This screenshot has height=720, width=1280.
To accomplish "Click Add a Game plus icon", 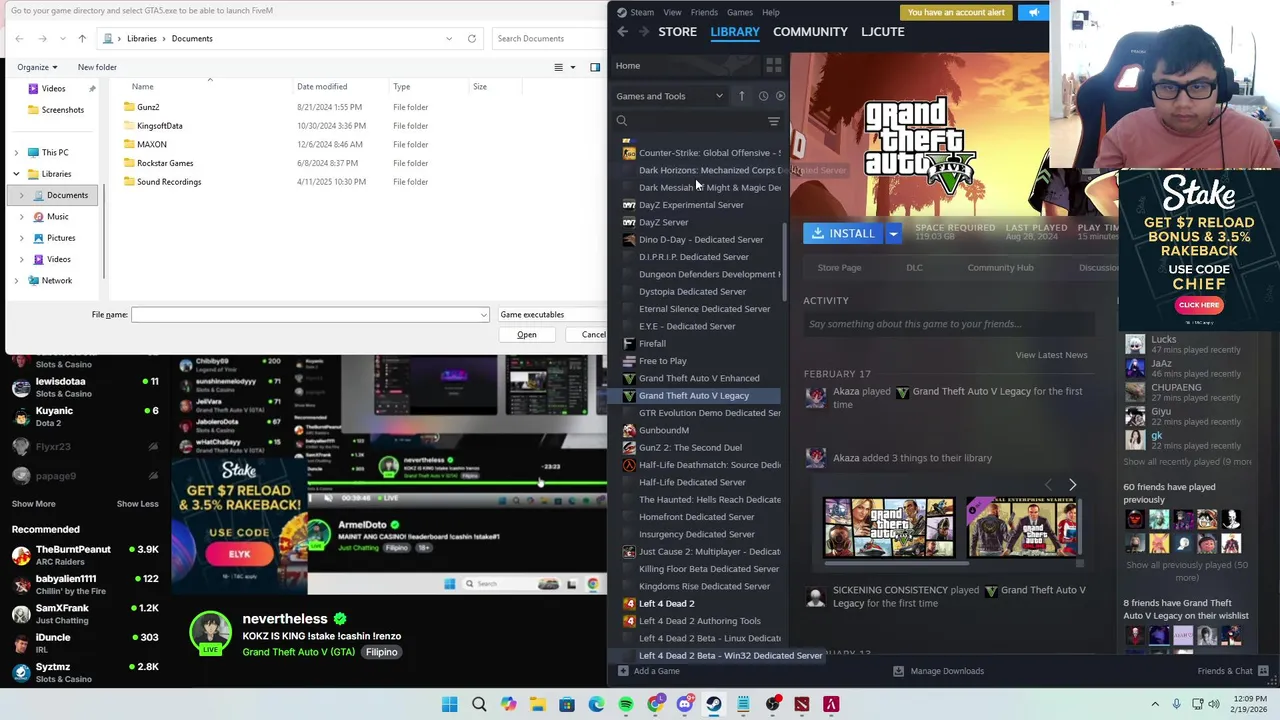I will click(621, 671).
